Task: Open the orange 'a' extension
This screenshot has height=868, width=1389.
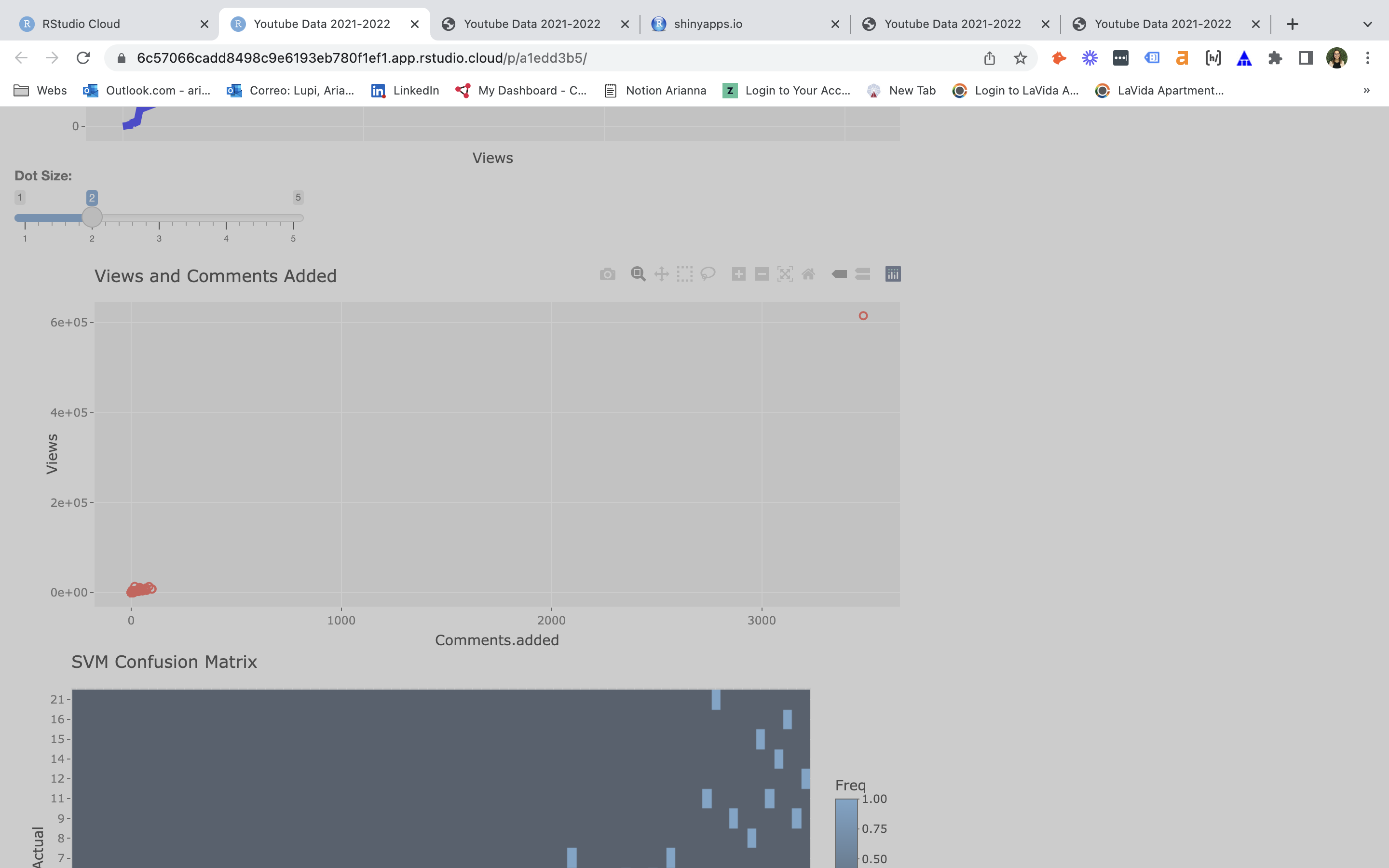Action: click(1182, 58)
